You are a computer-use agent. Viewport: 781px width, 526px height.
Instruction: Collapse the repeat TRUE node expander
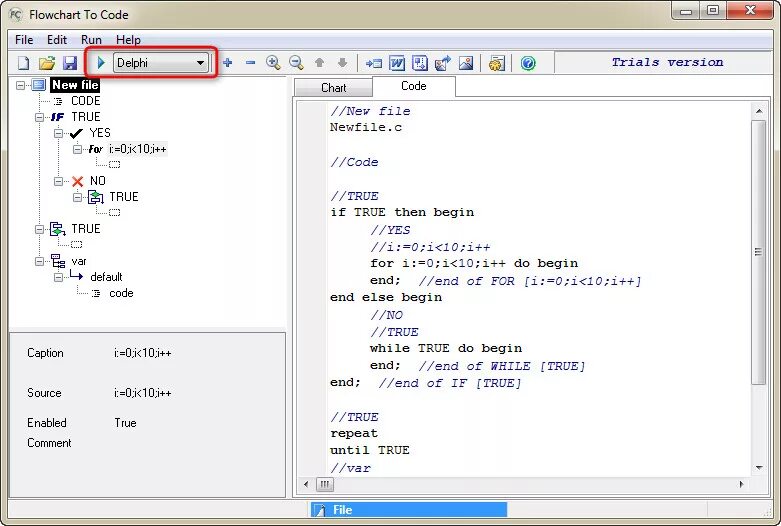tap(39, 229)
